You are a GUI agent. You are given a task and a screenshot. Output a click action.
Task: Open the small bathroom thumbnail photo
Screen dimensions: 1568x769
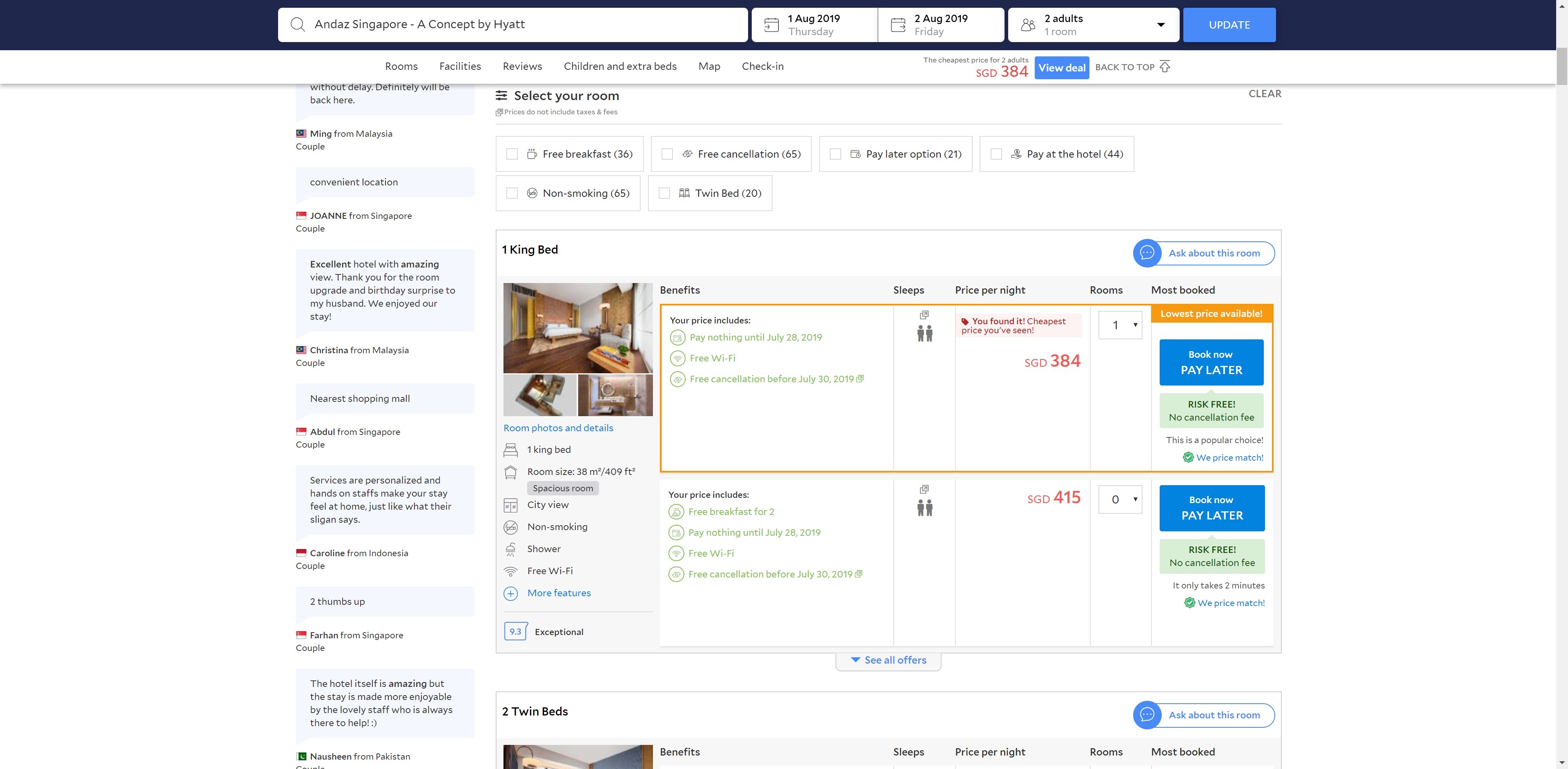[615, 396]
